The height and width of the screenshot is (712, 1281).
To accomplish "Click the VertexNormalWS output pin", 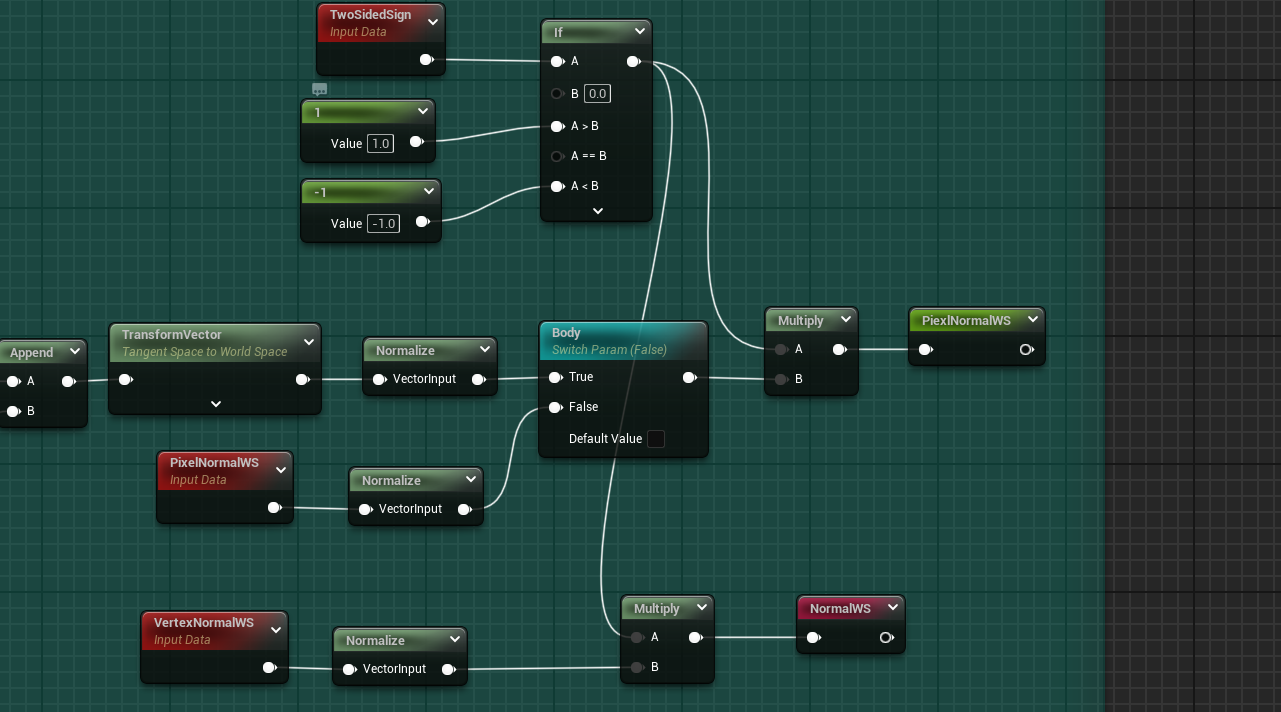I will (269, 667).
